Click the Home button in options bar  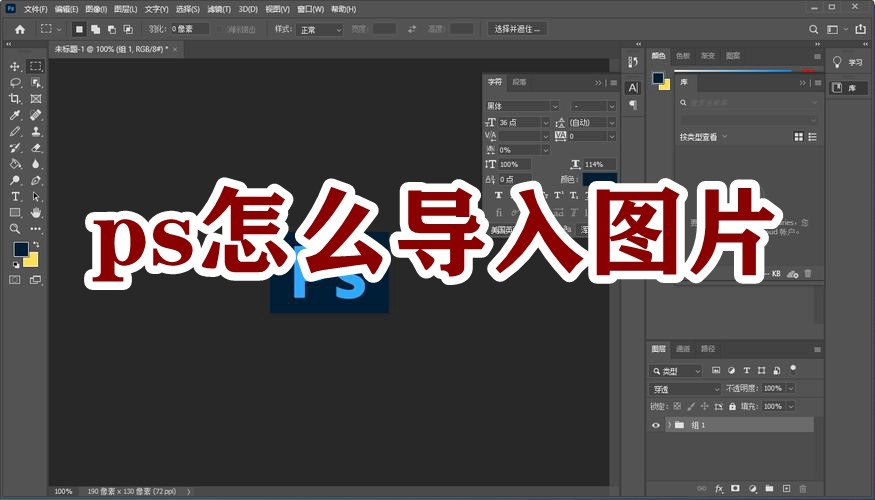click(20, 30)
